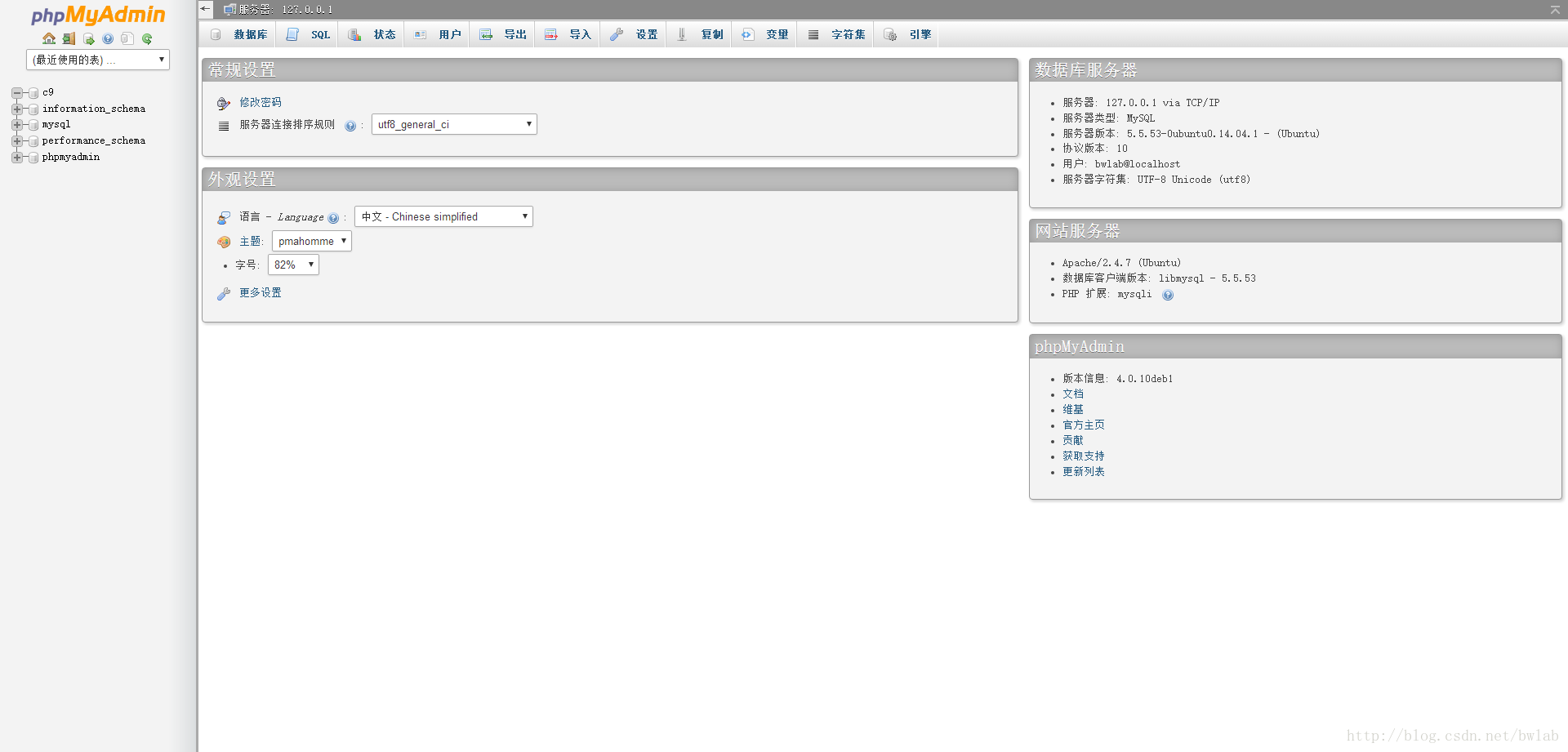Select the phpmyadmin database name
The height and width of the screenshot is (752, 1568).
[71, 157]
